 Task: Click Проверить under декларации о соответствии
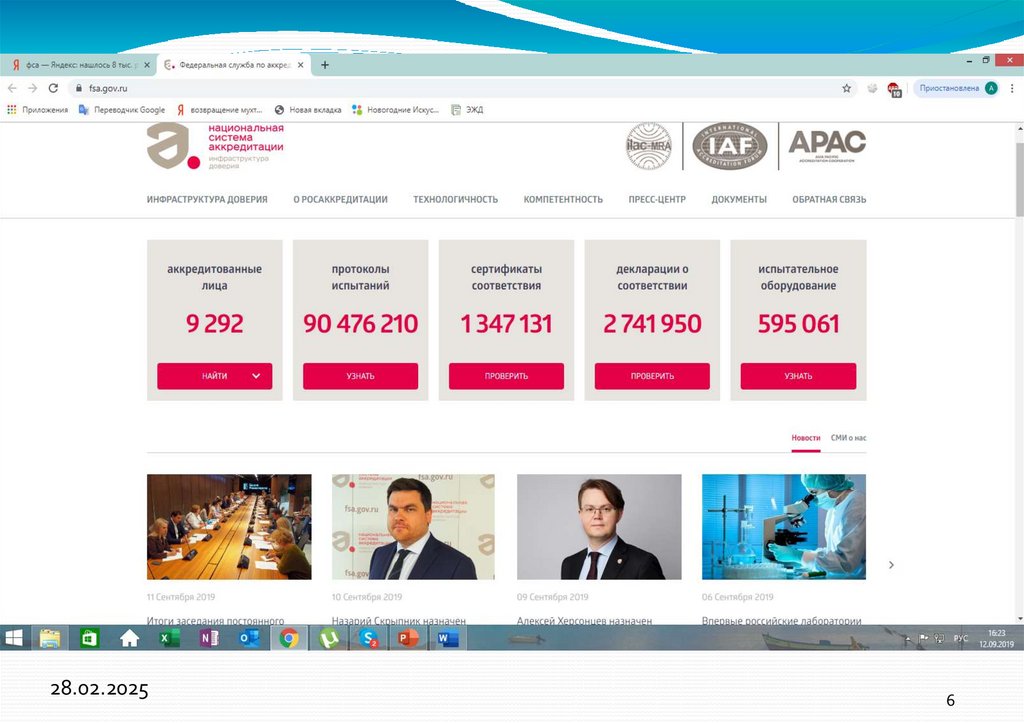[x=652, y=376]
